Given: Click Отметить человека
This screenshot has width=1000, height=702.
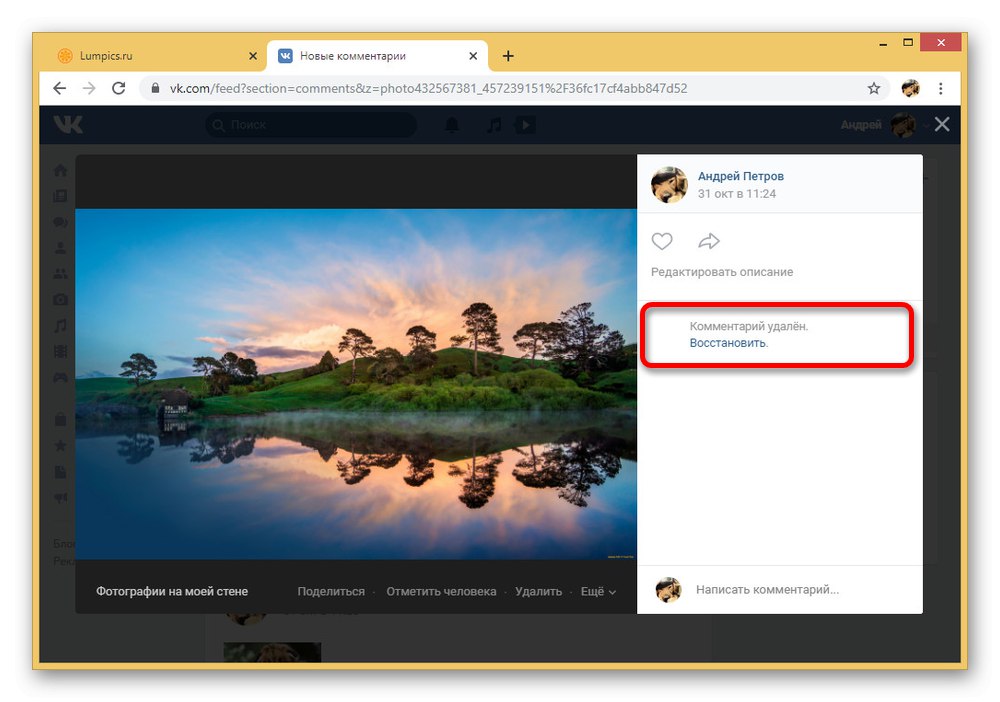Looking at the screenshot, I should pos(441,592).
